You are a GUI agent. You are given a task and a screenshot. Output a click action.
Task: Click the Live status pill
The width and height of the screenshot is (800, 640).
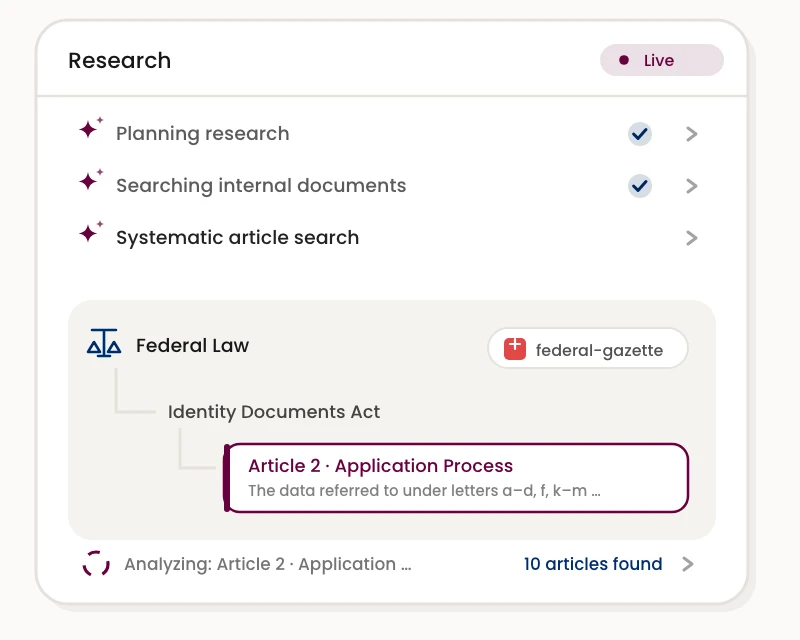(662, 60)
